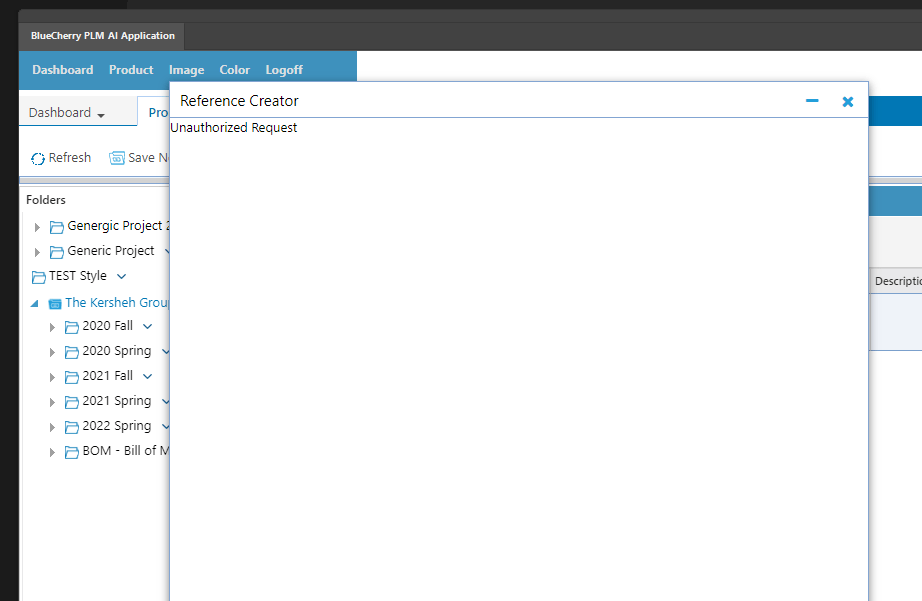Viewport: 922px width, 601px height.
Task: Expand the Generic Project tree node
Action: [x=37, y=251]
